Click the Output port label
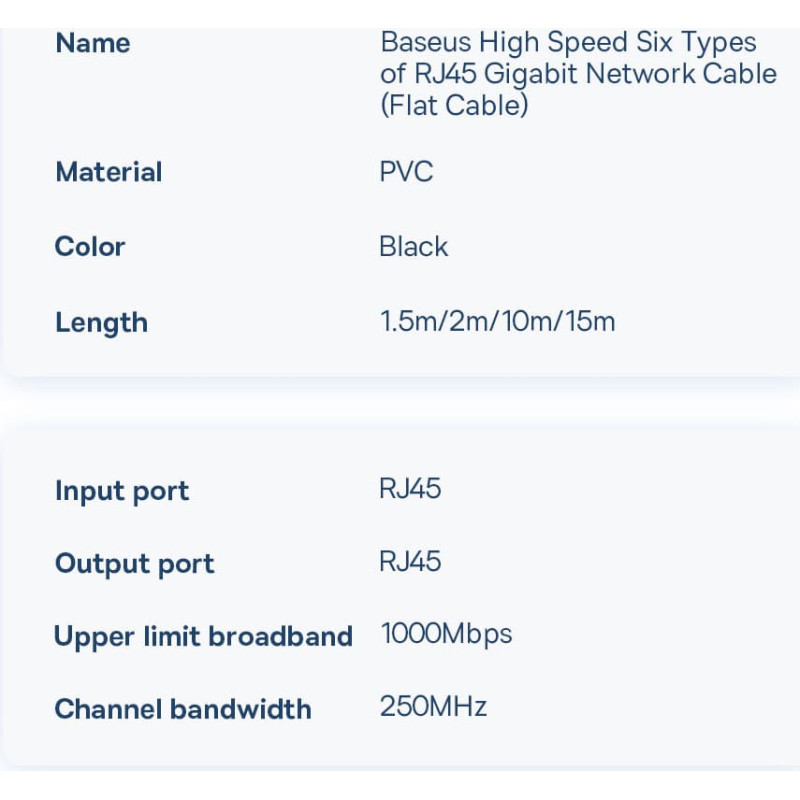This screenshot has height=800, width=800. coord(134,564)
